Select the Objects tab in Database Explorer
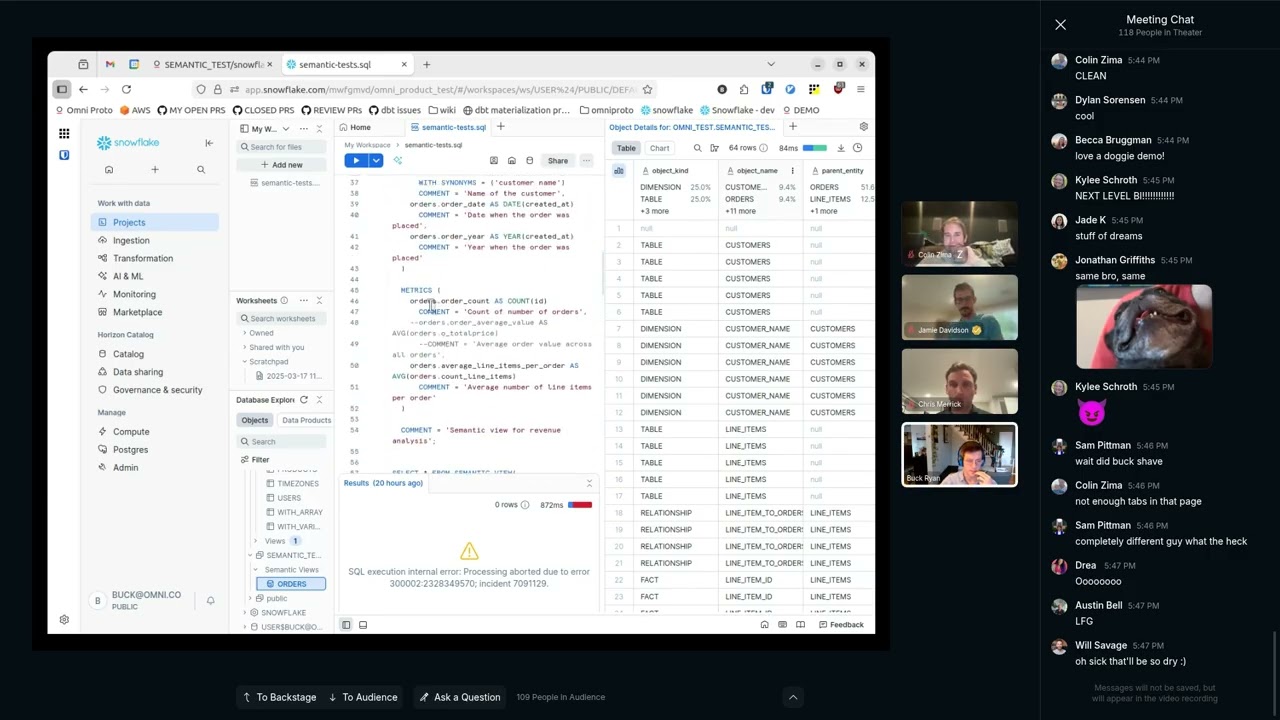 click(254, 420)
